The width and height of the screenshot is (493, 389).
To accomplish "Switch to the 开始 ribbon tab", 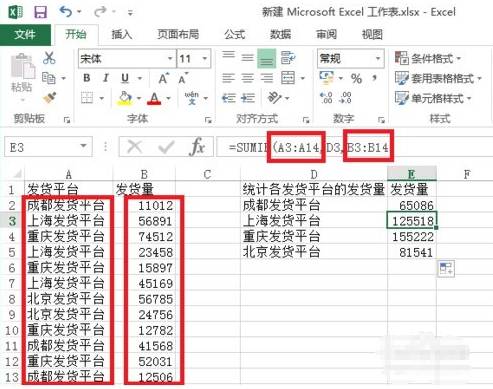I will (76, 34).
